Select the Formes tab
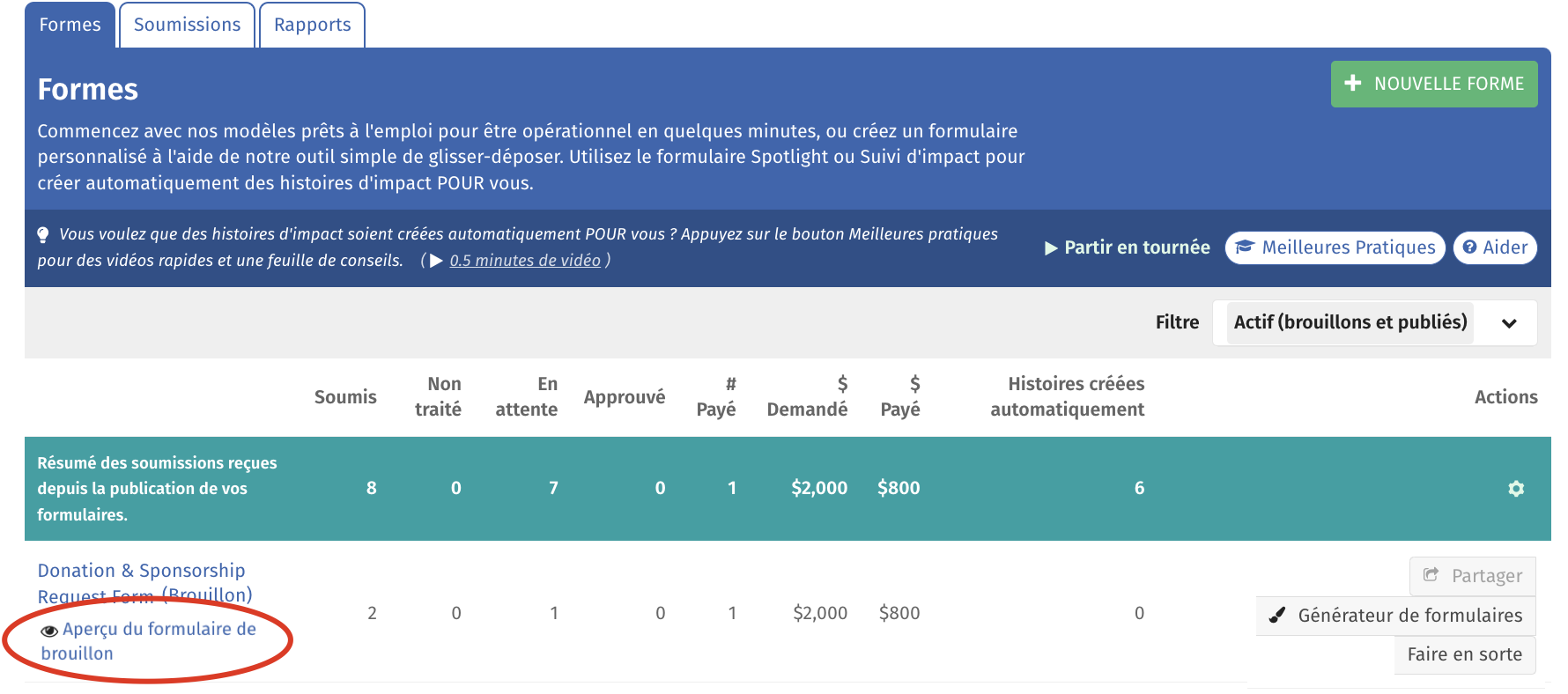 70,25
